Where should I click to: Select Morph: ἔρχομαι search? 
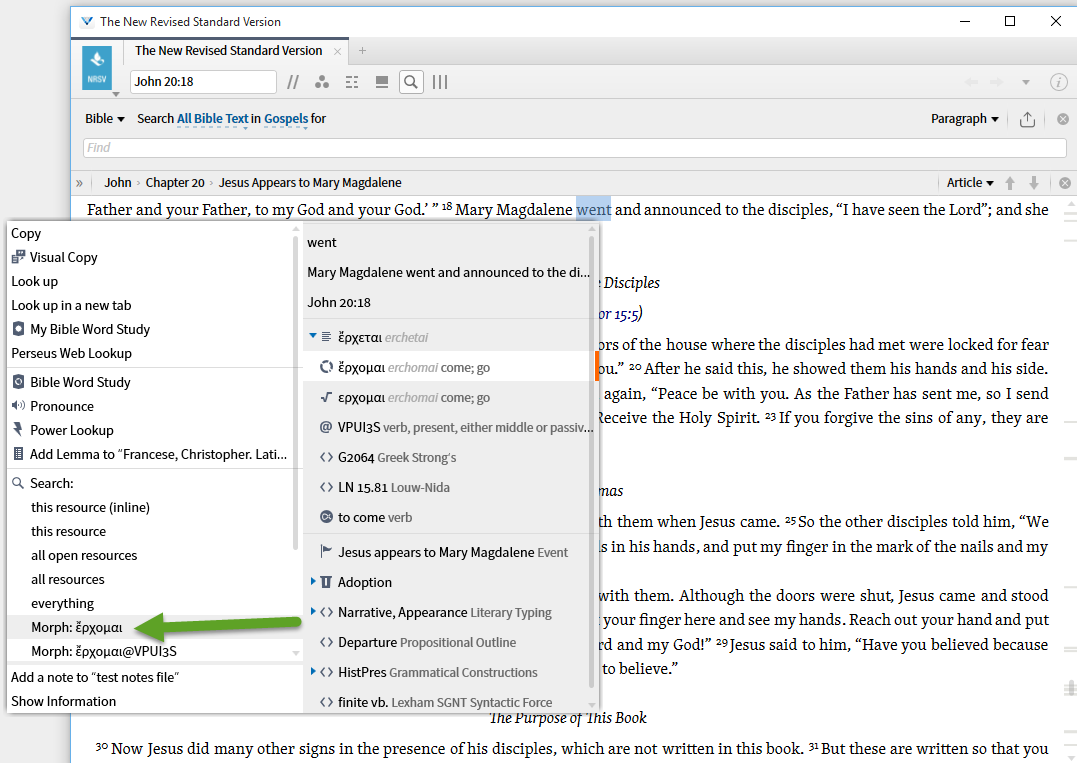pyautogui.click(x=77, y=628)
